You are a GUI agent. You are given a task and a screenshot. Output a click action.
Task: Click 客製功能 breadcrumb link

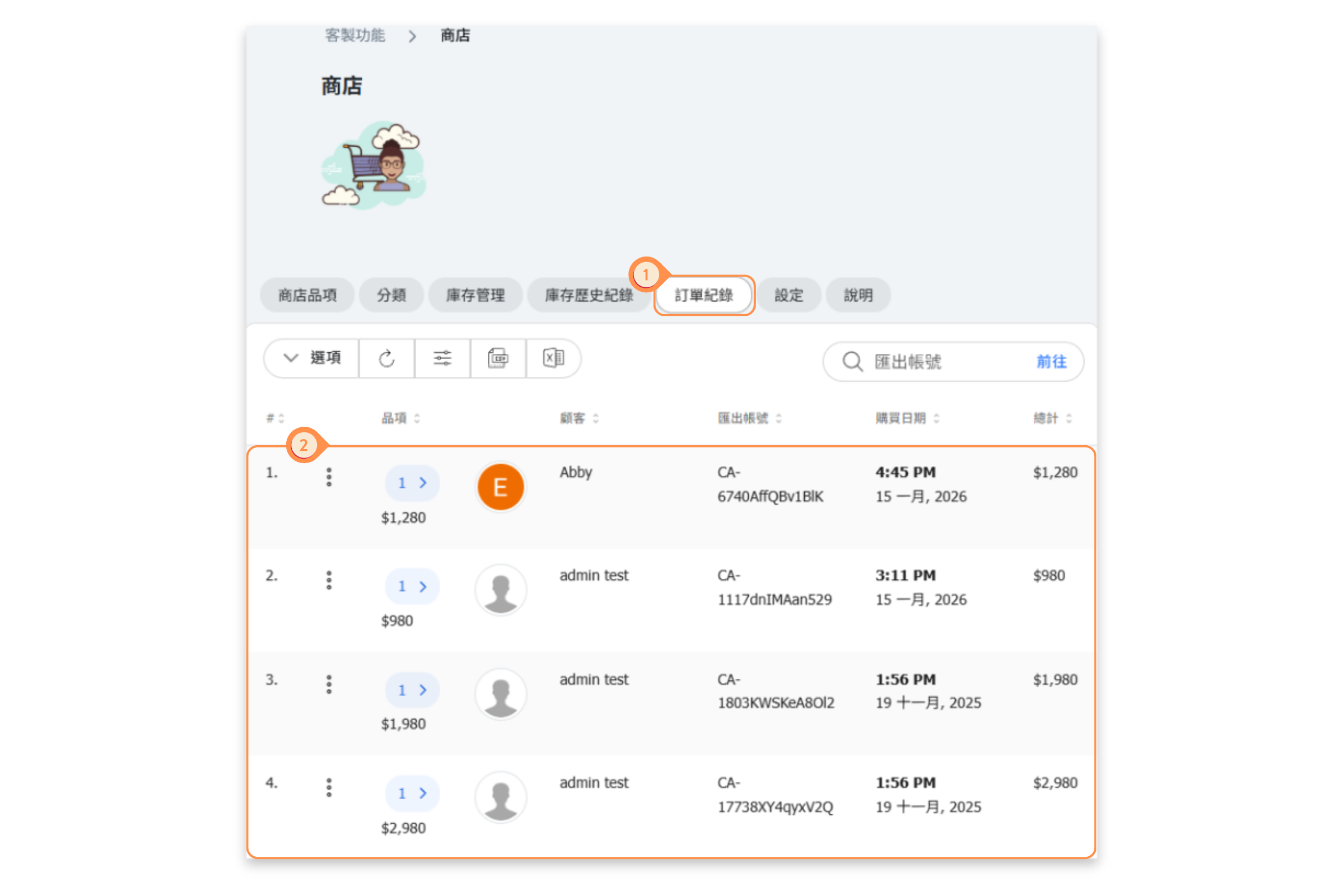pyautogui.click(x=355, y=35)
